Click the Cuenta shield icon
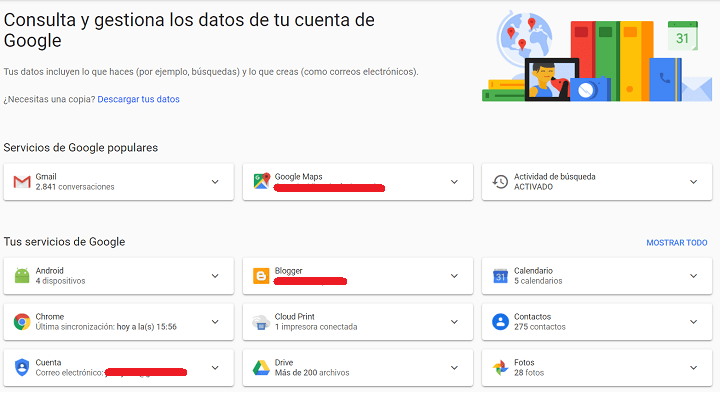720x394 pixels. [22, 367]
